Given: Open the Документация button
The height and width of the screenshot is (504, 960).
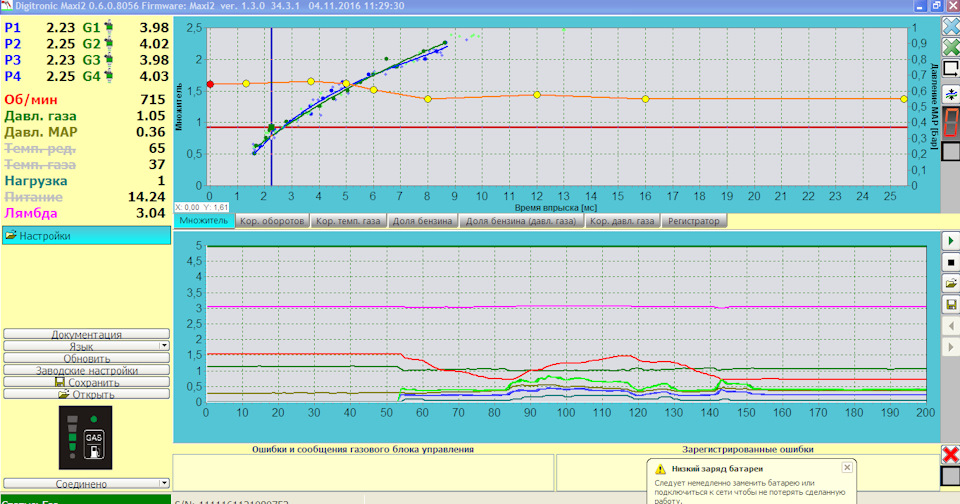Looking at the screenshot, I should 86,334.
